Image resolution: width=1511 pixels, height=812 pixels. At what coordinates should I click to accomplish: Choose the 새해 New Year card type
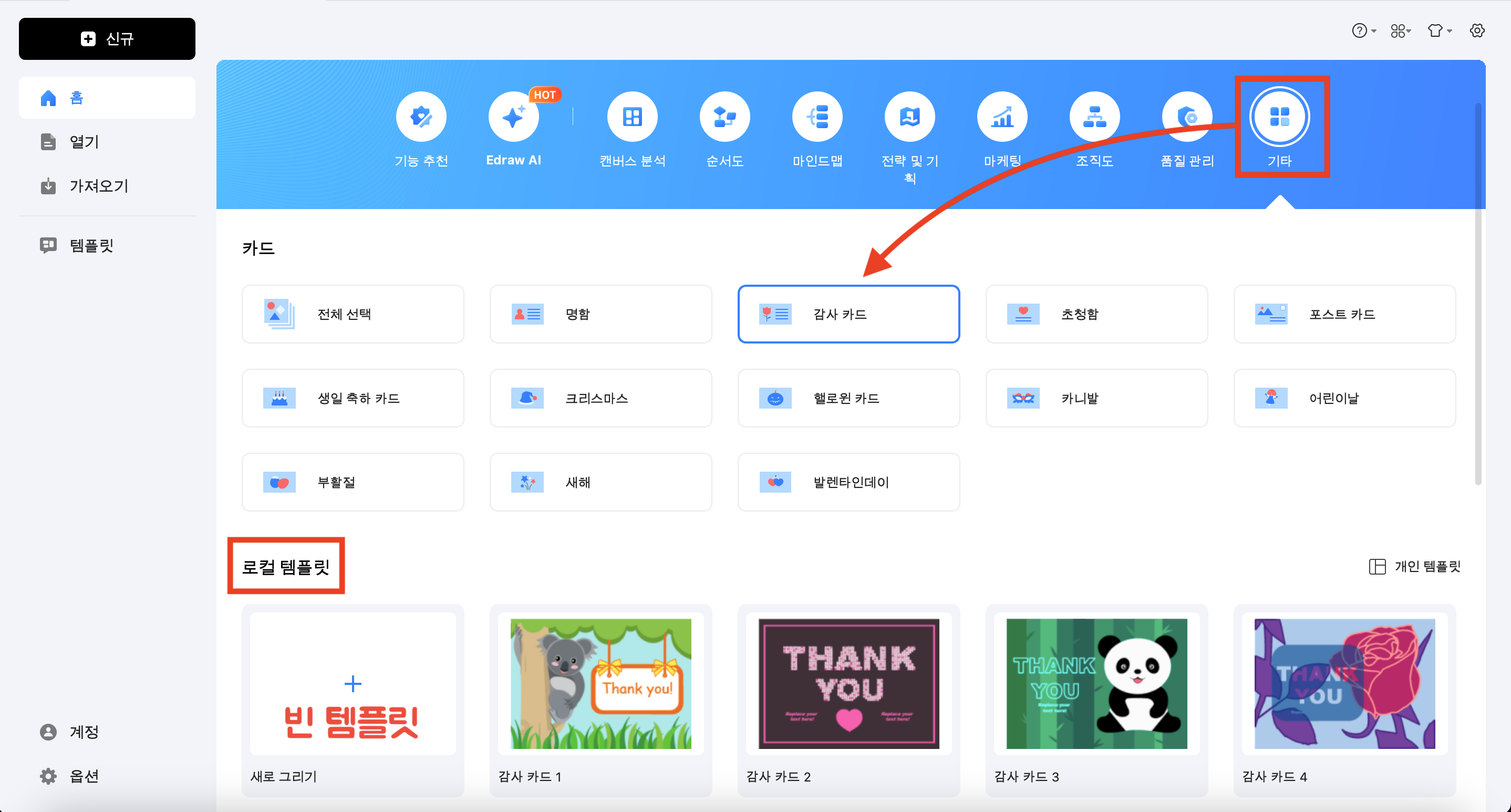pos(601,482)
